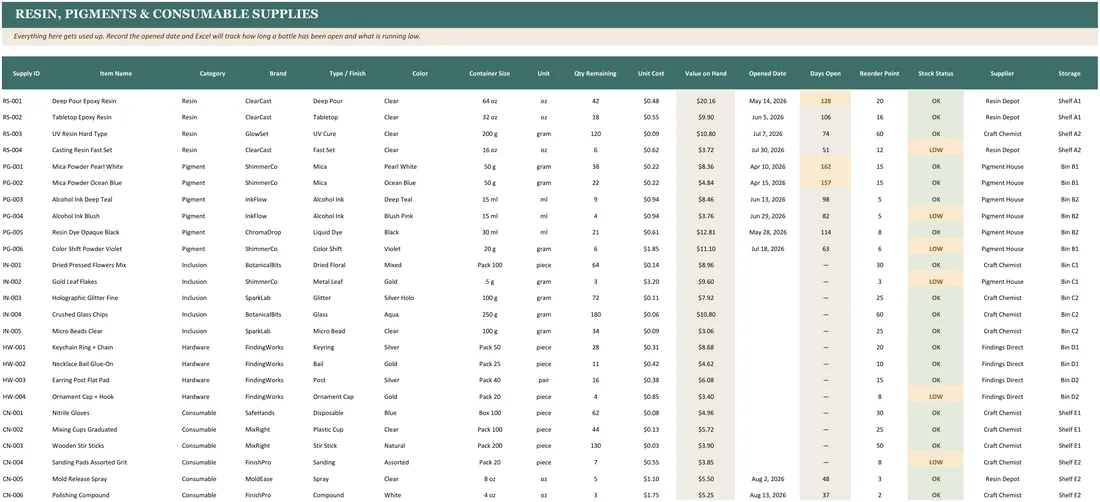Select 'Crushed Glass Chips' item cell
This screenshot has width=1100, height=502.
(80, 315)
